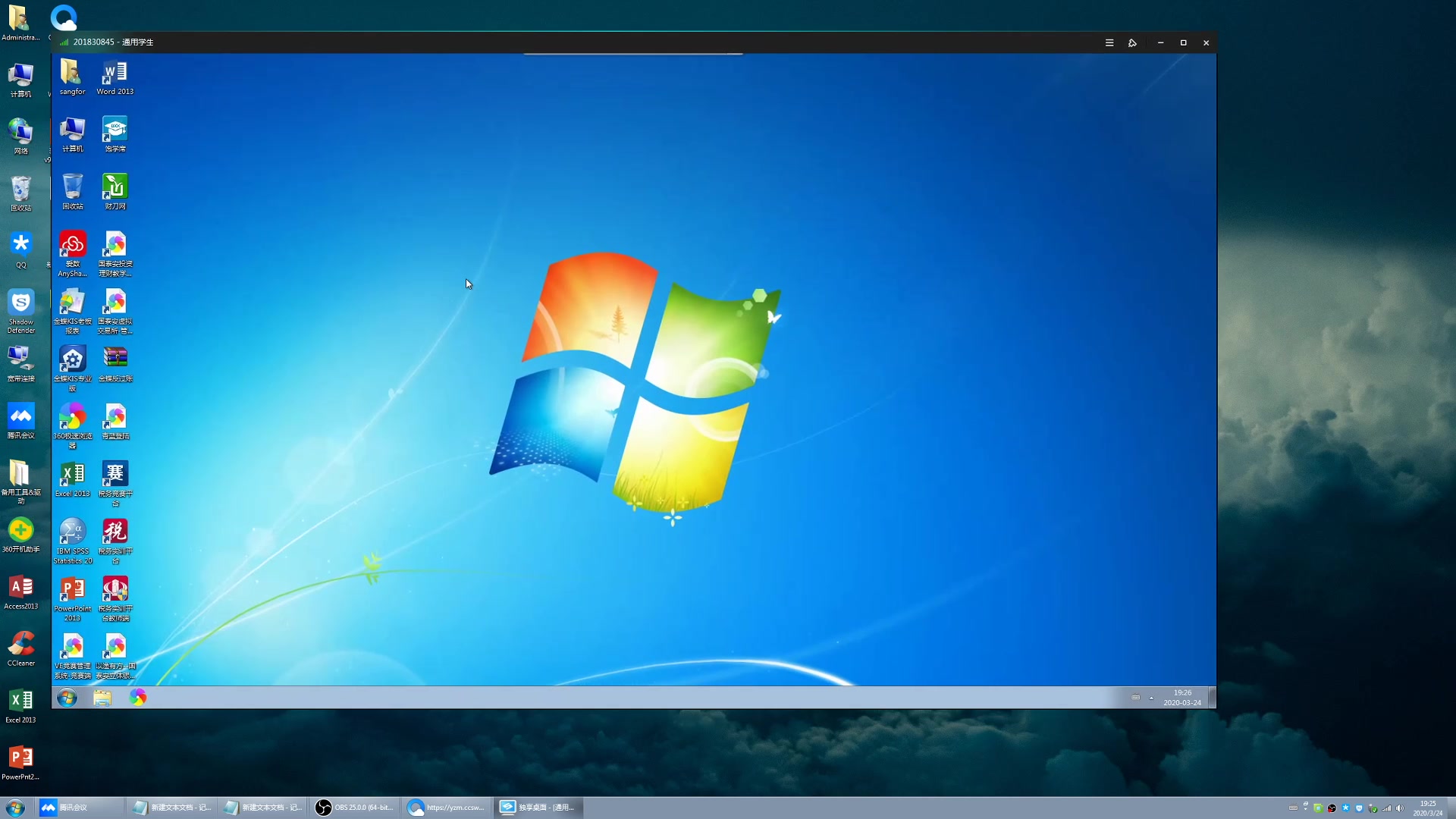Select the graduation cap app icon in remote desktop
Image resolution: width=1456 pixels, height=819 pixels.
115,134
